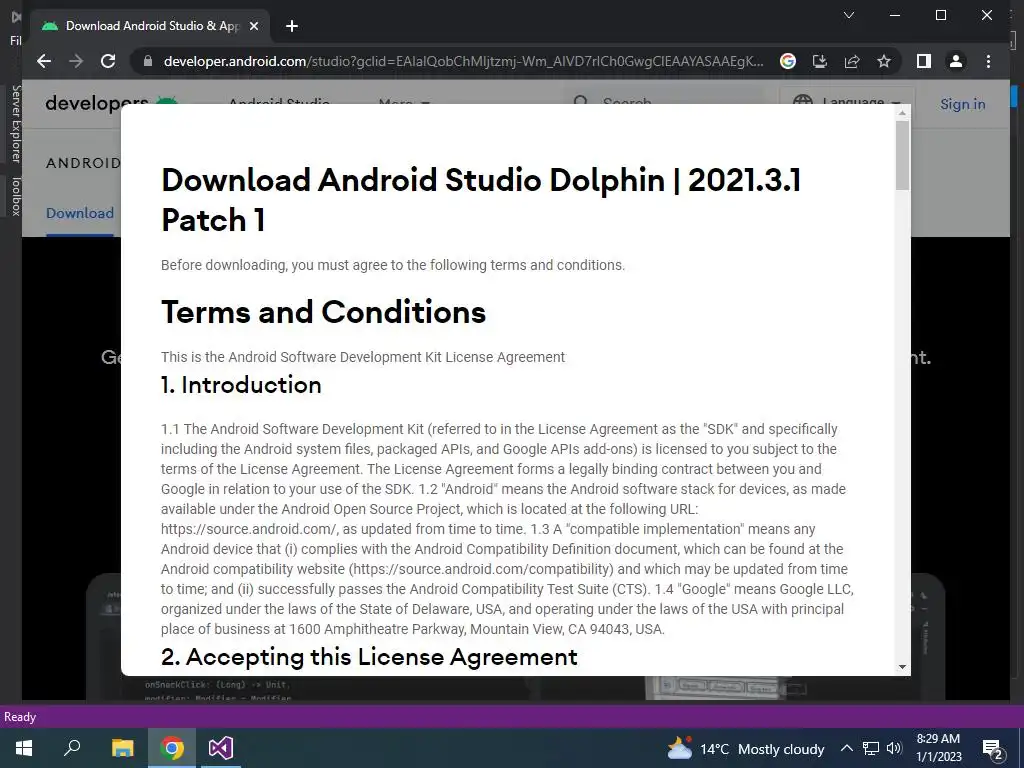Image resolution: width=1024 pixels, height=768 pixels.
Task: Reload the Android Studio page
Action: tap(108, 61)
